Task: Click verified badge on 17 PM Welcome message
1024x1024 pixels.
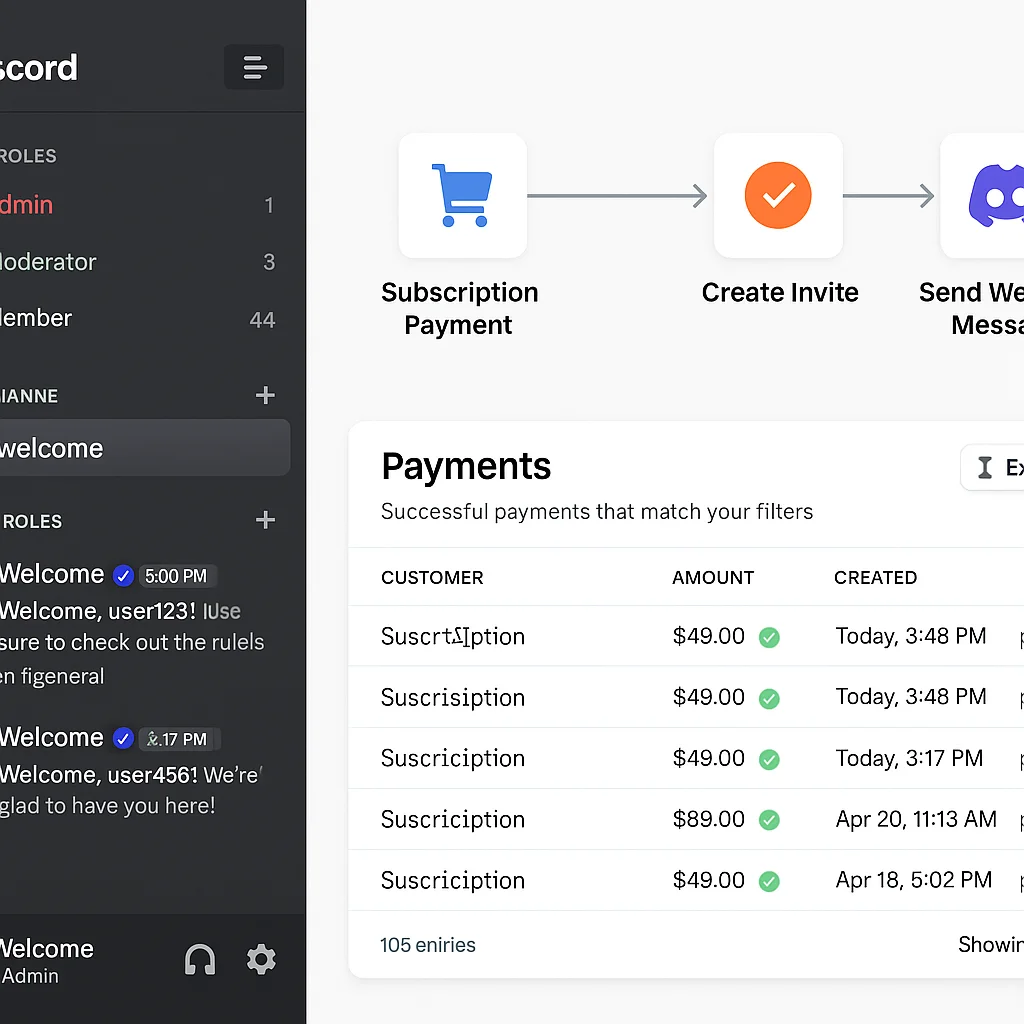Action: point(123,739)
